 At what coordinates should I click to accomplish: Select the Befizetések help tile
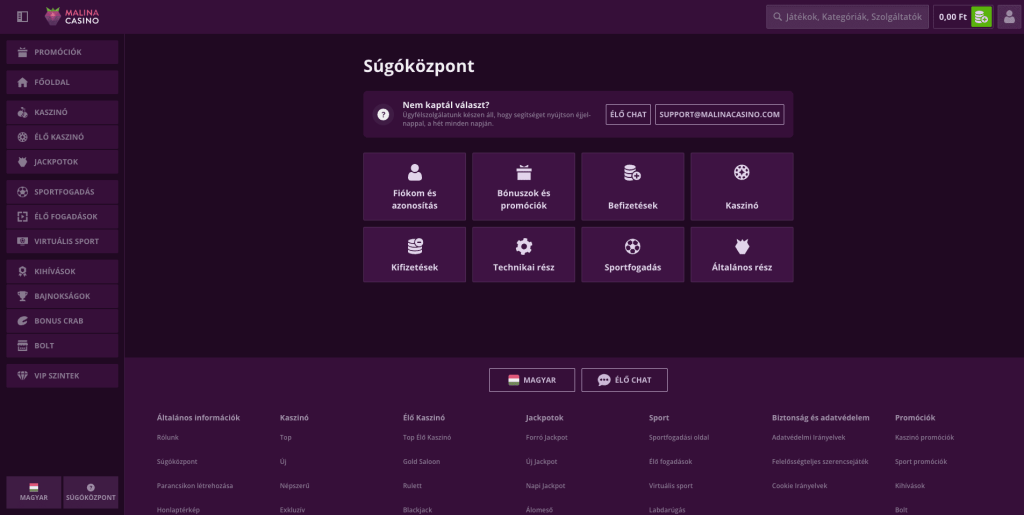click(632, 186)
